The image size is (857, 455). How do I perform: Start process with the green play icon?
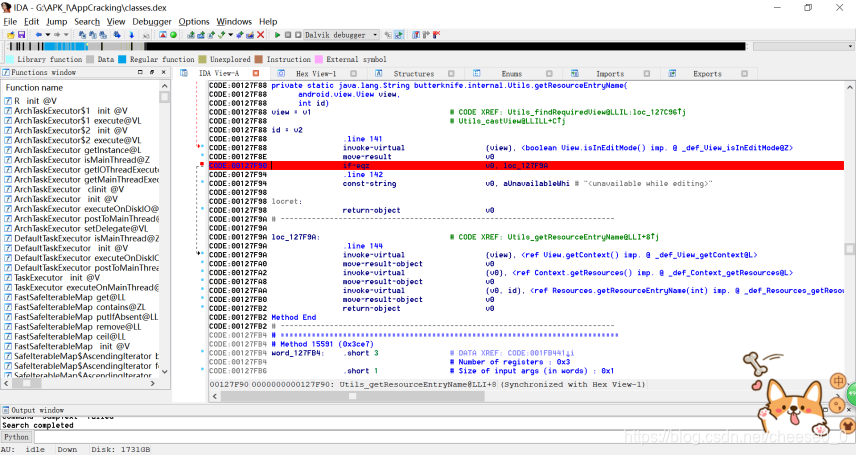click(278, 35)
